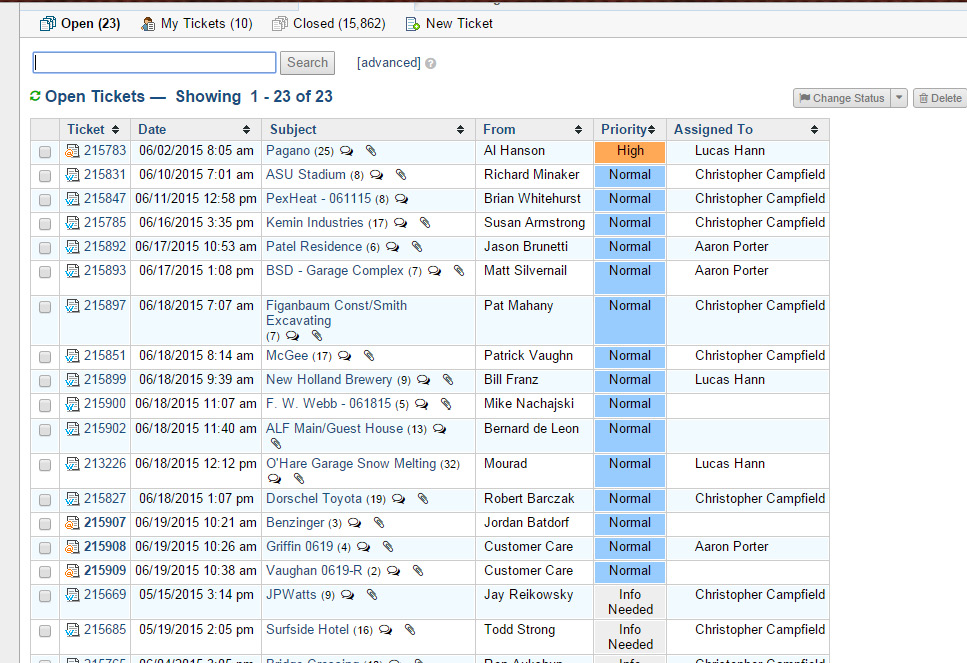
Task: Click the paperclip on Benzinger row
Action: [379, 523]
